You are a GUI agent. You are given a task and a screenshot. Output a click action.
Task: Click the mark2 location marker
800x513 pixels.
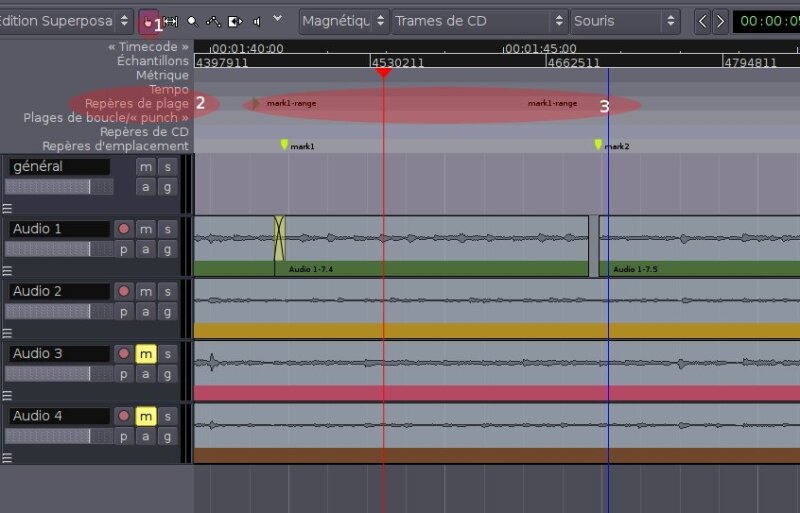coord(599,145)
